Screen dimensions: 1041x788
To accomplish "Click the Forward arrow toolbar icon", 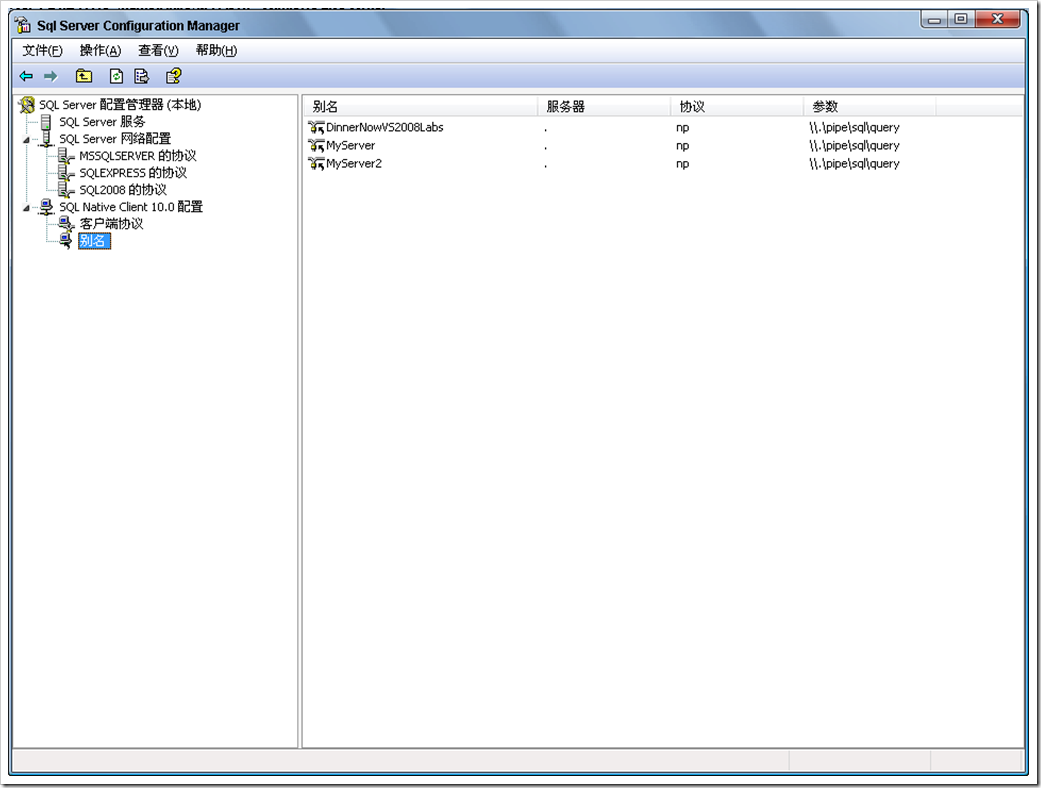I will [50, 76].
